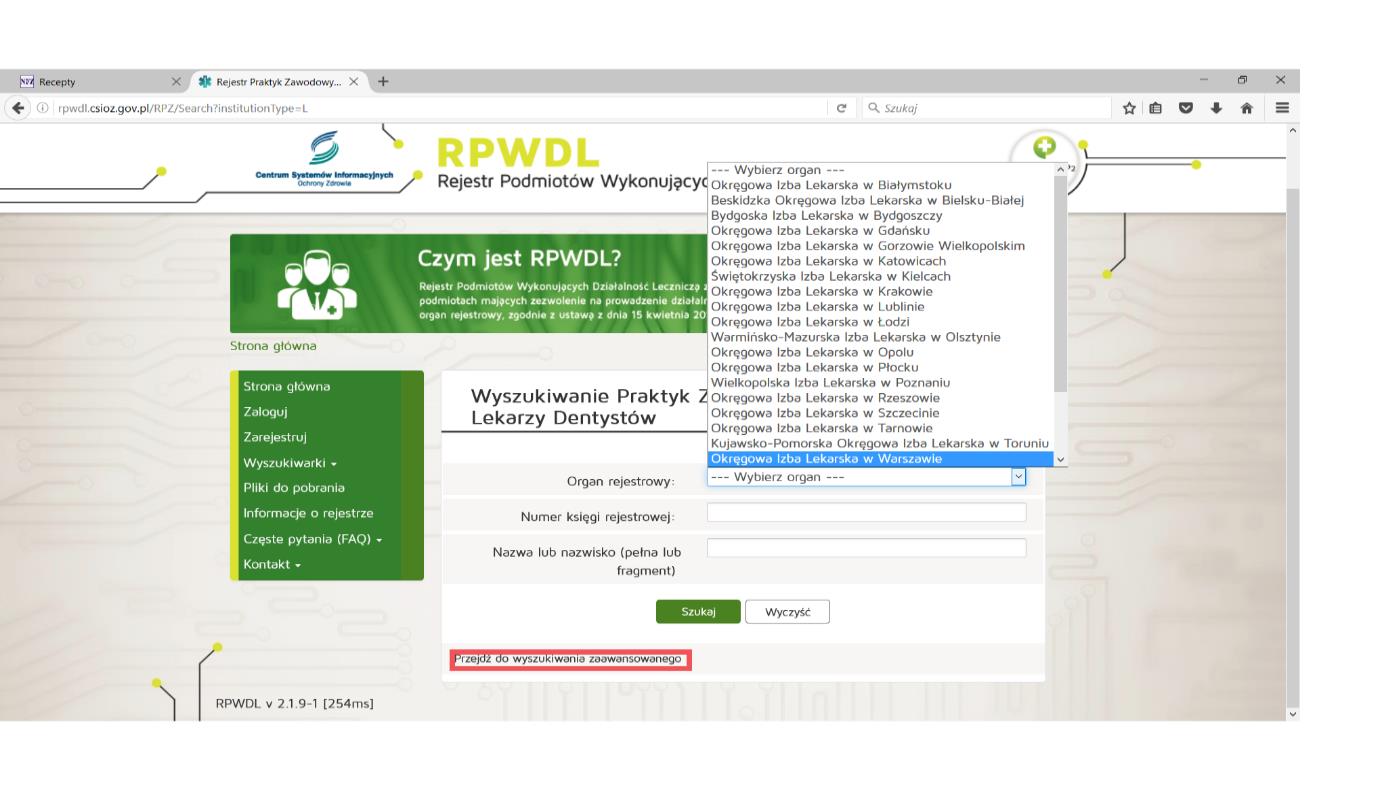Expand Częste pytania (FAQ) submenu
The image size is (1384, 785).
pos(313,539)
